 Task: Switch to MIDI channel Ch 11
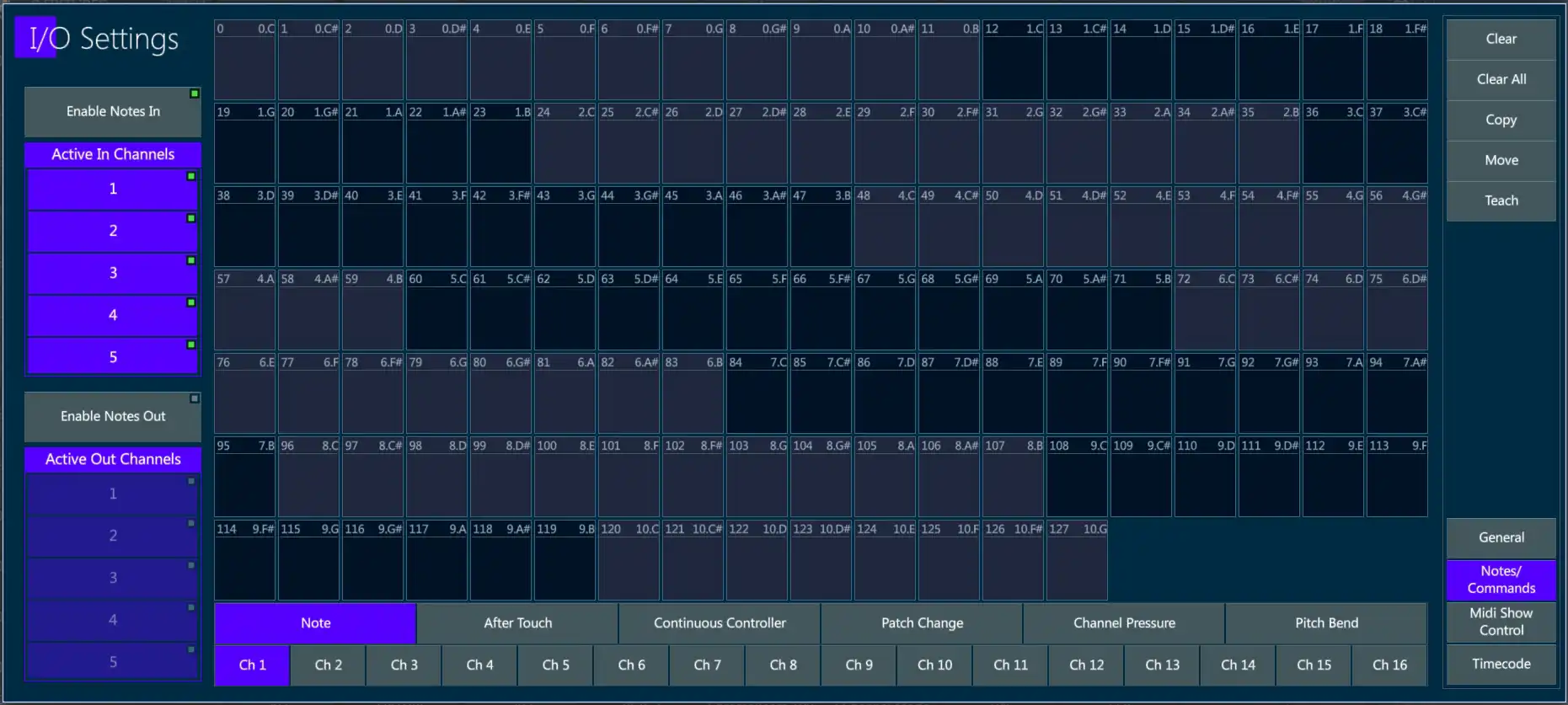(x=1010, y=665)
